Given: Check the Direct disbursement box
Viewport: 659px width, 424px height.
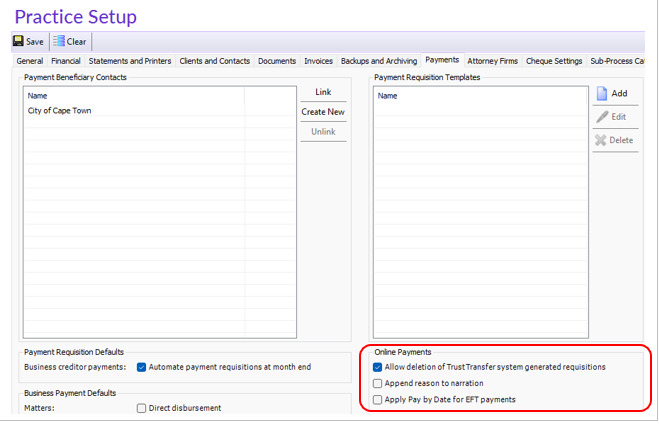Looking at the screenshot, I should click(x=141, y=408).
